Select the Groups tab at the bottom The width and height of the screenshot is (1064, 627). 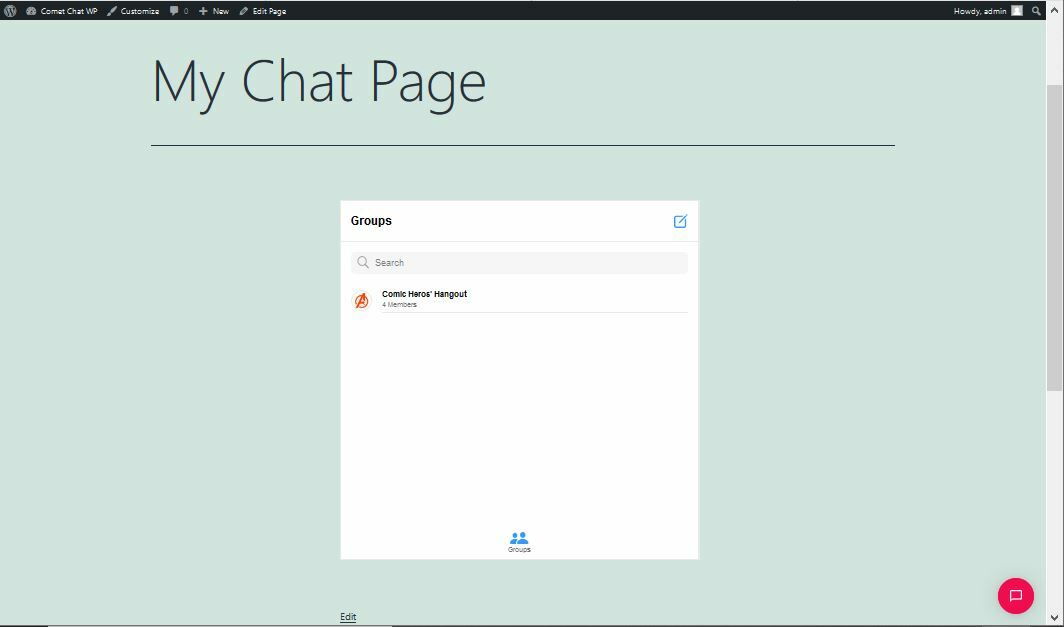[x=519, y=542]
